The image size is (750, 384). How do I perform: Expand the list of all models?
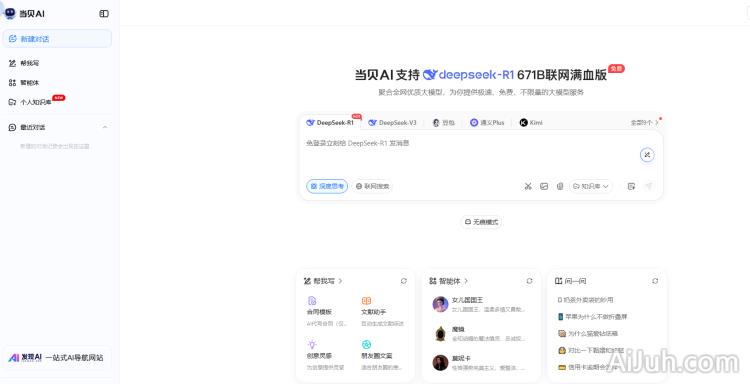[644, 122]
